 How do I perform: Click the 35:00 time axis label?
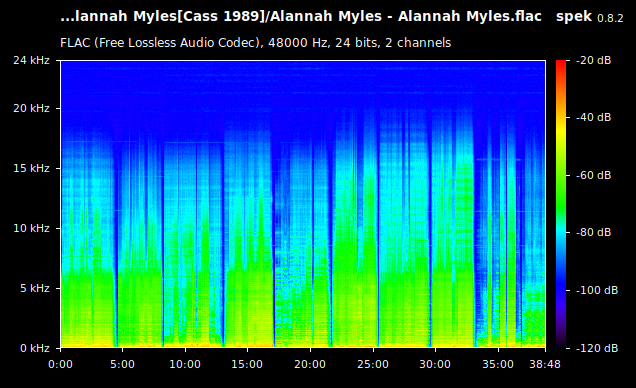(x=498, y=364)
